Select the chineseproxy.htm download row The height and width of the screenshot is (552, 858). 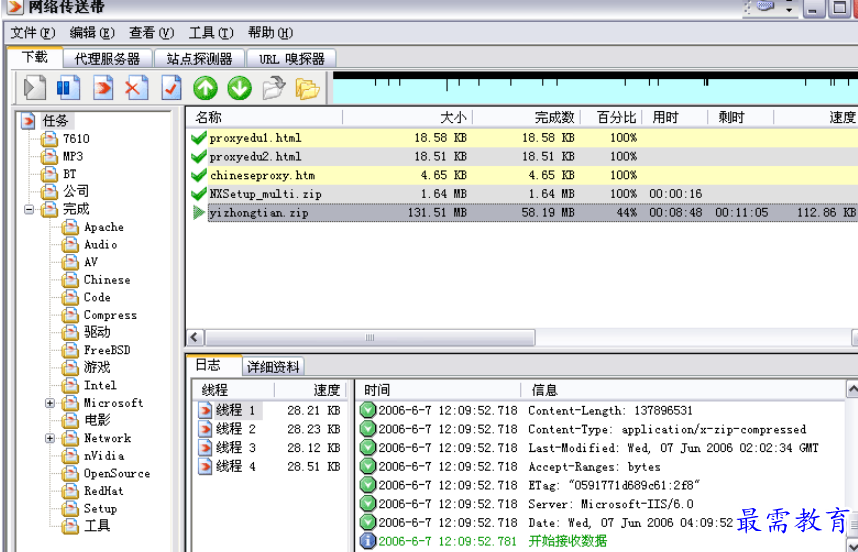coord(522,175)
